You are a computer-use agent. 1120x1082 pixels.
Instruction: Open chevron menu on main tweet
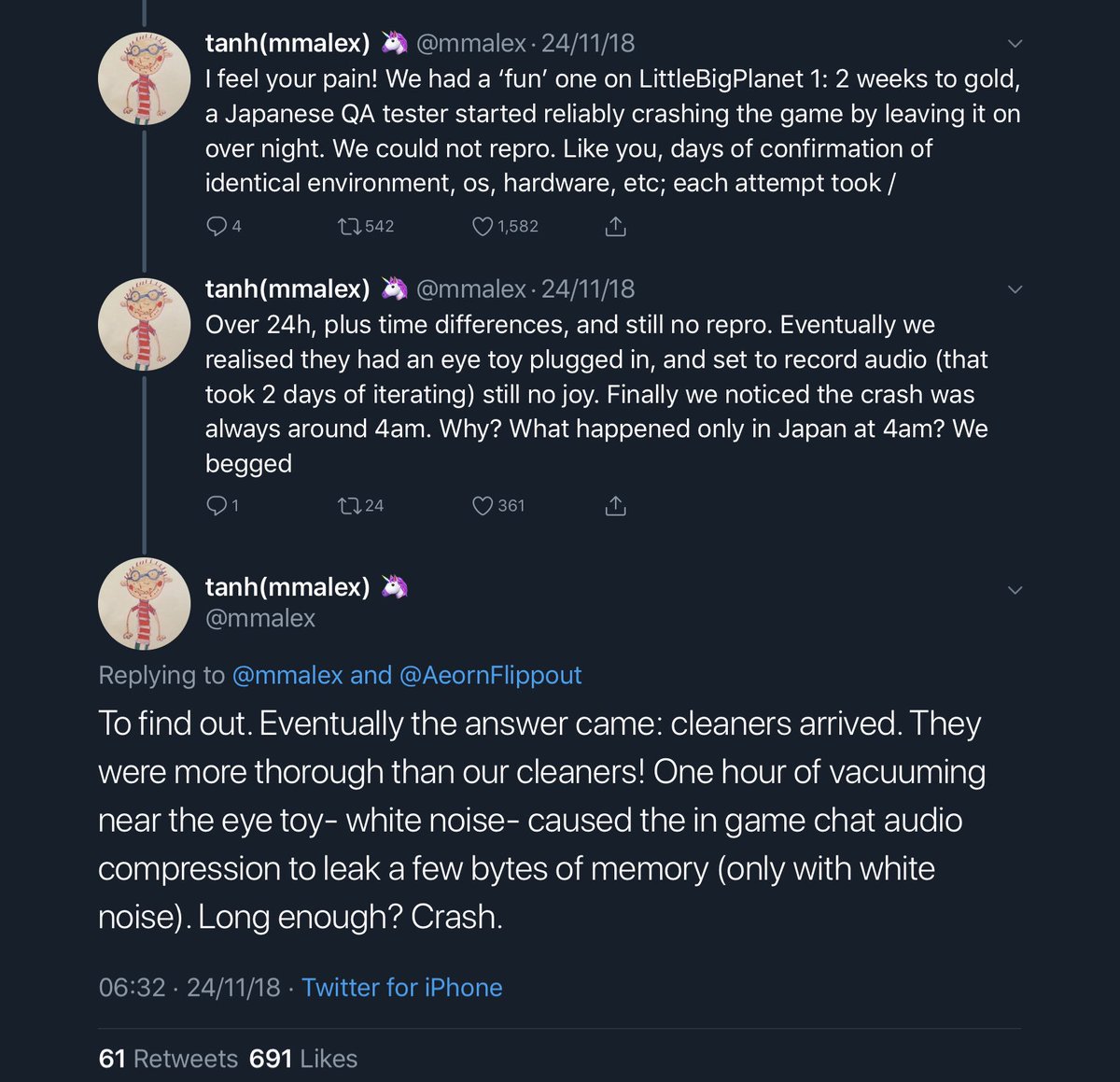click(x=1015, y=589)
